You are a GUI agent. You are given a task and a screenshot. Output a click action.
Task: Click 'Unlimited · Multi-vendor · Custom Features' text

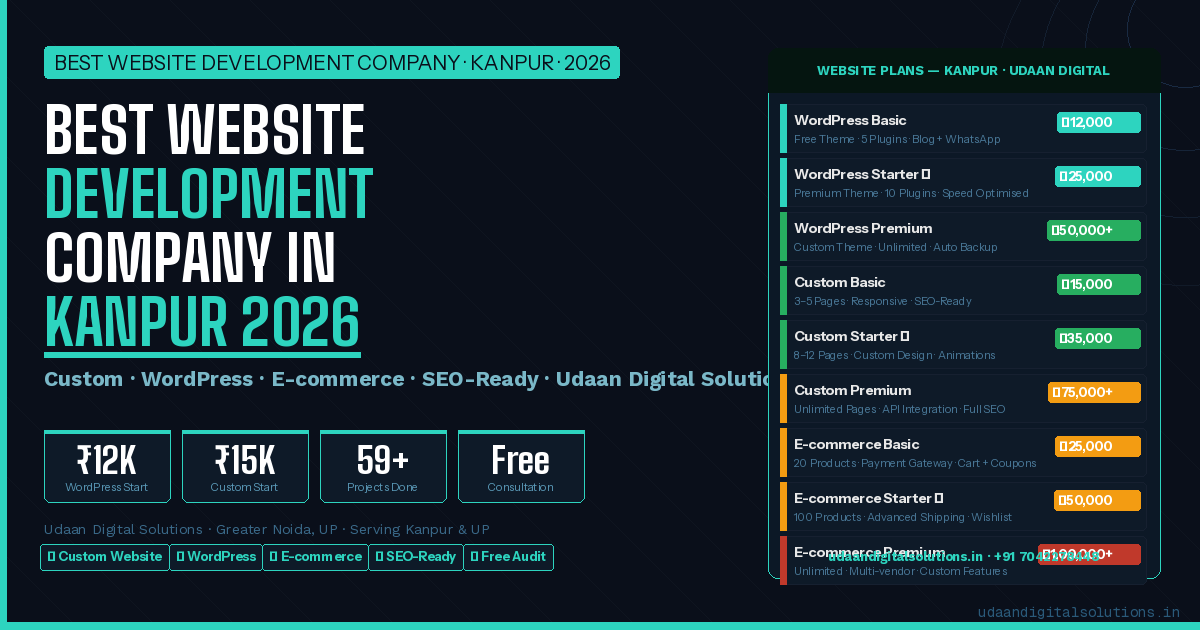tap(900, 572)
